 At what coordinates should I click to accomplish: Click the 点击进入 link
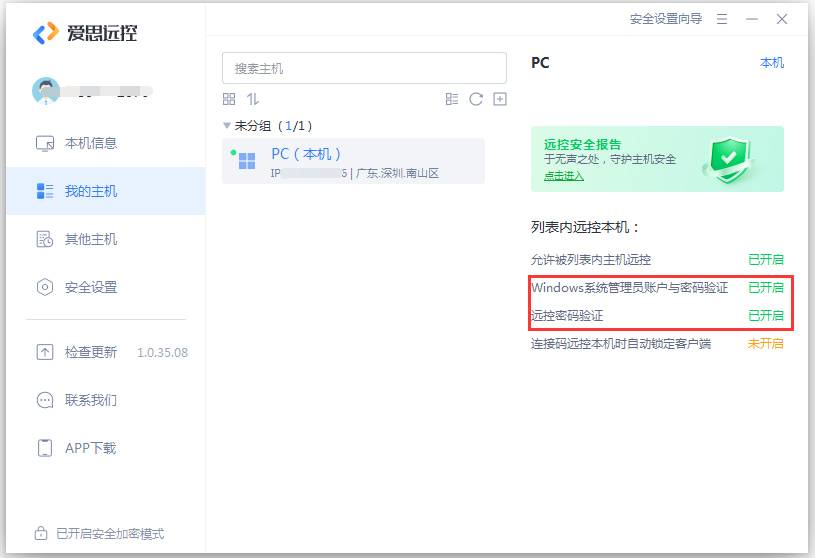564,176
